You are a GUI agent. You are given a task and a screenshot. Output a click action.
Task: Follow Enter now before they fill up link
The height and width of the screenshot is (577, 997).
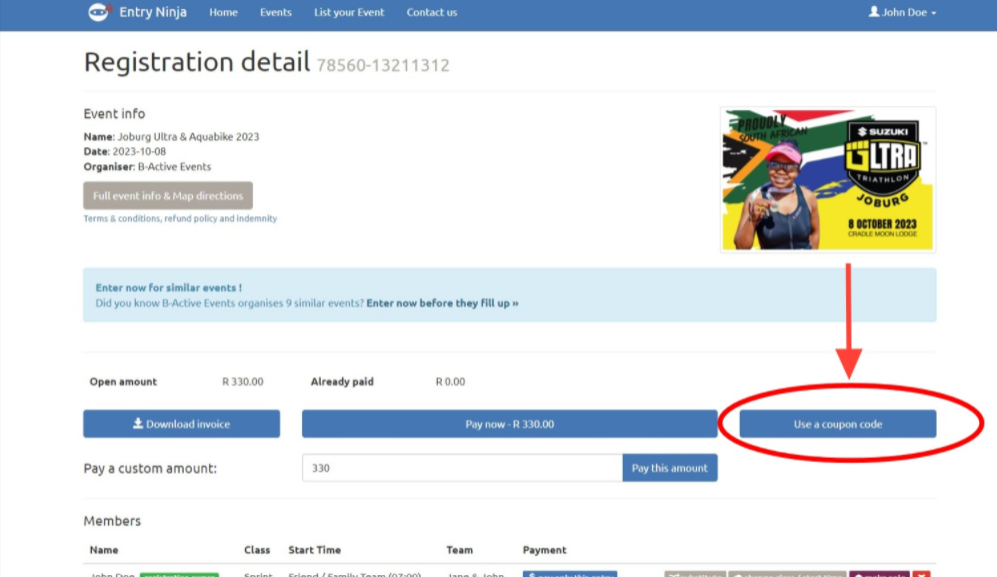tap(443, 303)
